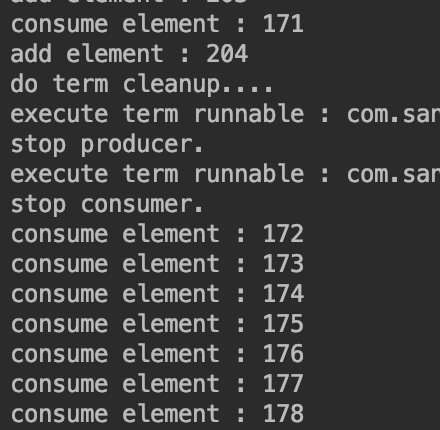Screen dimensions: 440x430
Task: Click the 'consume element : 175' line
Action: [157, 324]
